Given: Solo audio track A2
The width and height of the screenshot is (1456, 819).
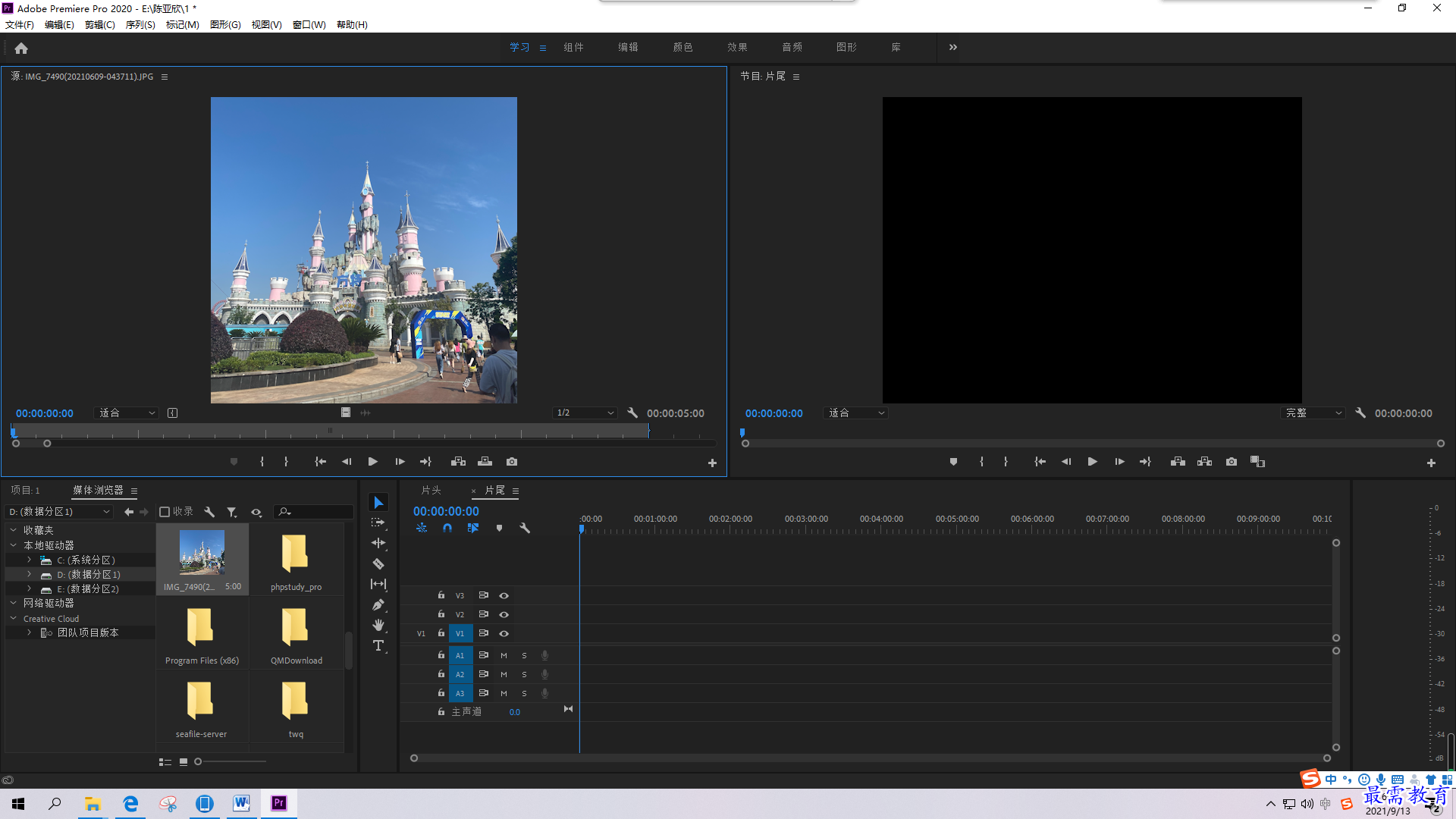Looking at the screenshot, I should pos(524,674).
